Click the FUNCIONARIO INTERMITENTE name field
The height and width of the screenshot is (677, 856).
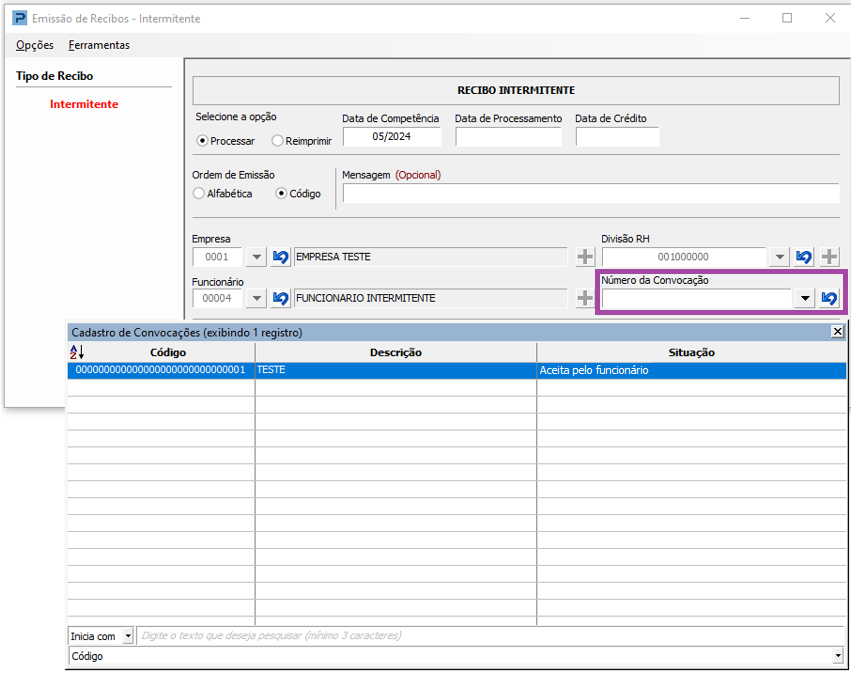point(430,298)
